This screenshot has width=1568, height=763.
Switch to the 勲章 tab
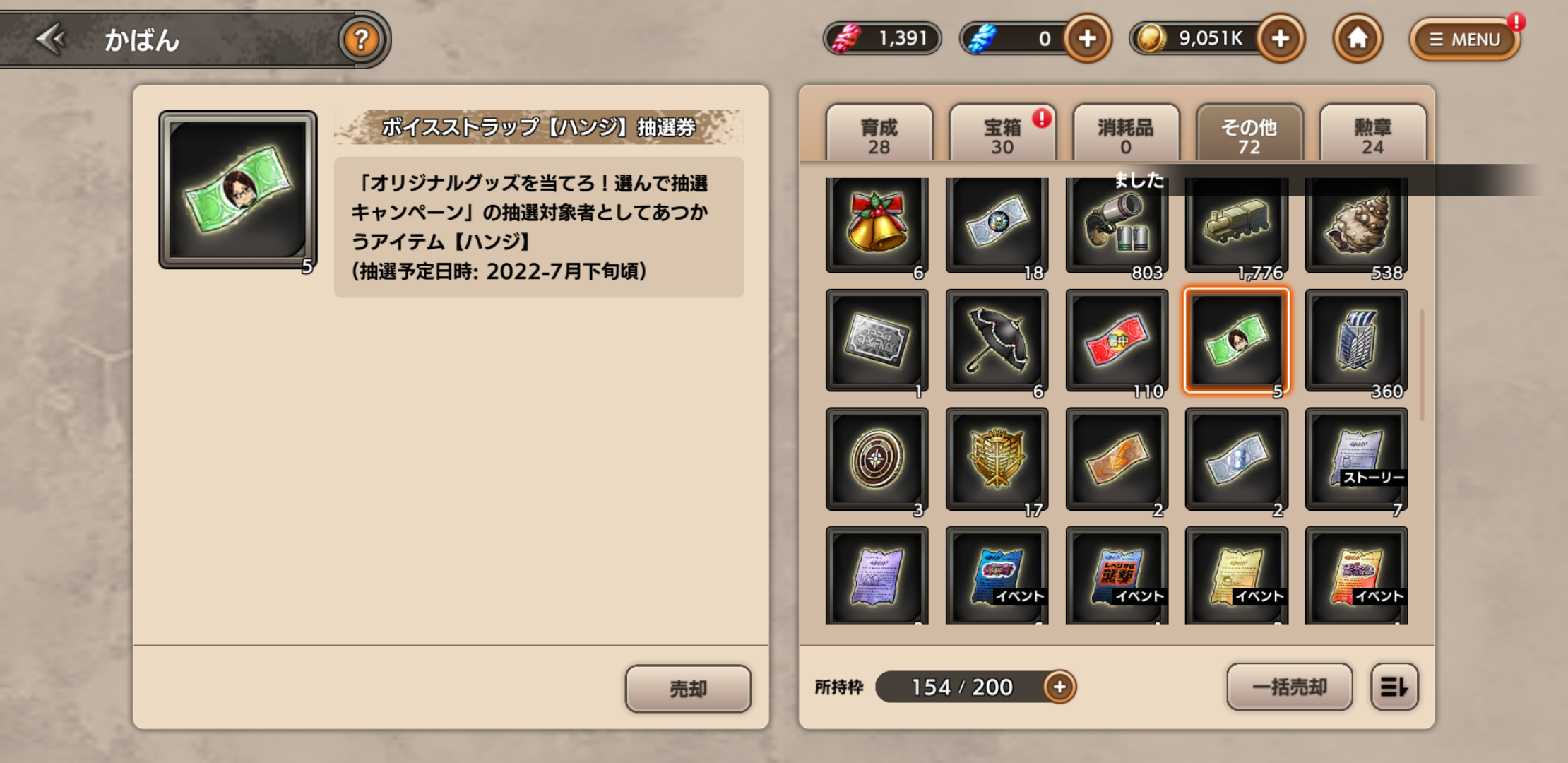pyautogui.click(x=1372, y=135)
